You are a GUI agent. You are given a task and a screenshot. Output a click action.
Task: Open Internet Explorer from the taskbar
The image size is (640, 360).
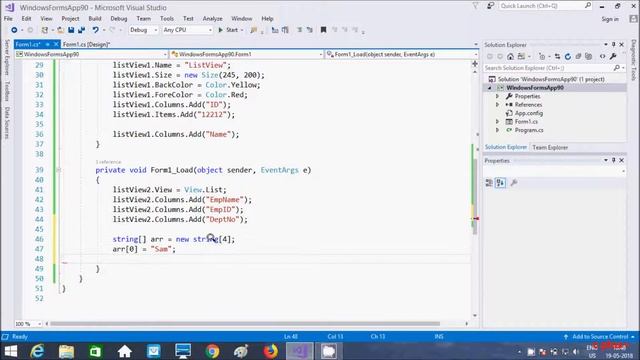[x=37, y=351]
